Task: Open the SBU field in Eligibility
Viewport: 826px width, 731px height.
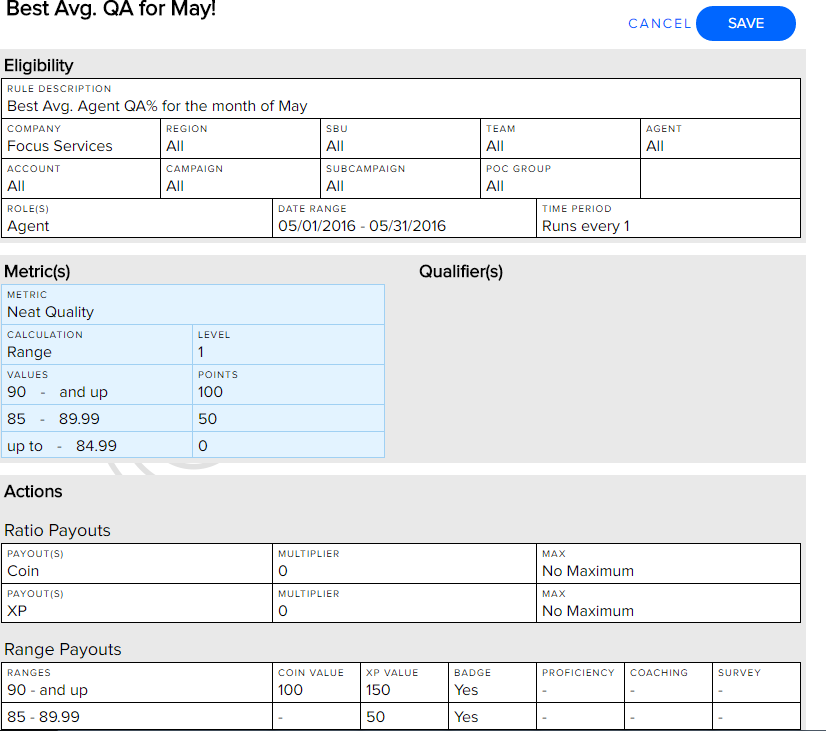Action: (400, 139)
